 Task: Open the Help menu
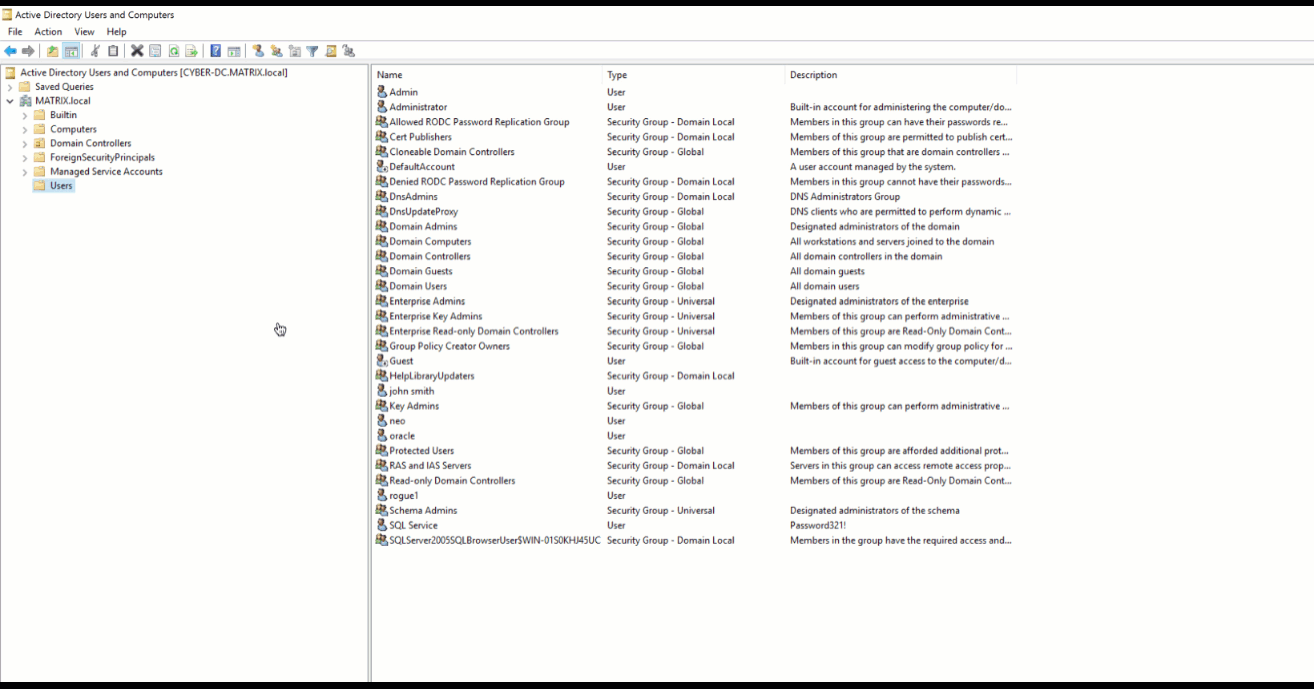tap(116, 32)
